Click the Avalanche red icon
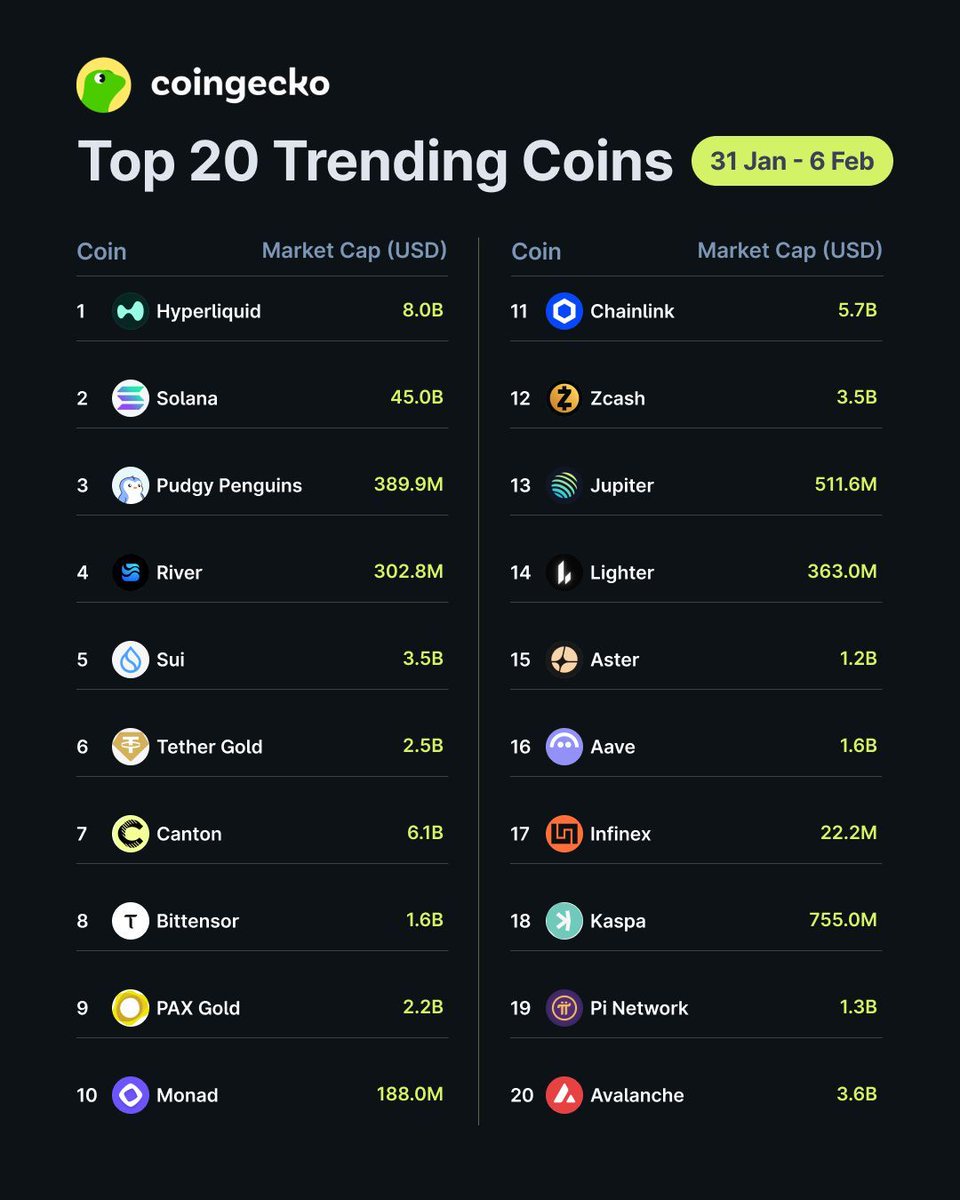The width and height of the screenshot is (960, 1200). [564, 1095]
